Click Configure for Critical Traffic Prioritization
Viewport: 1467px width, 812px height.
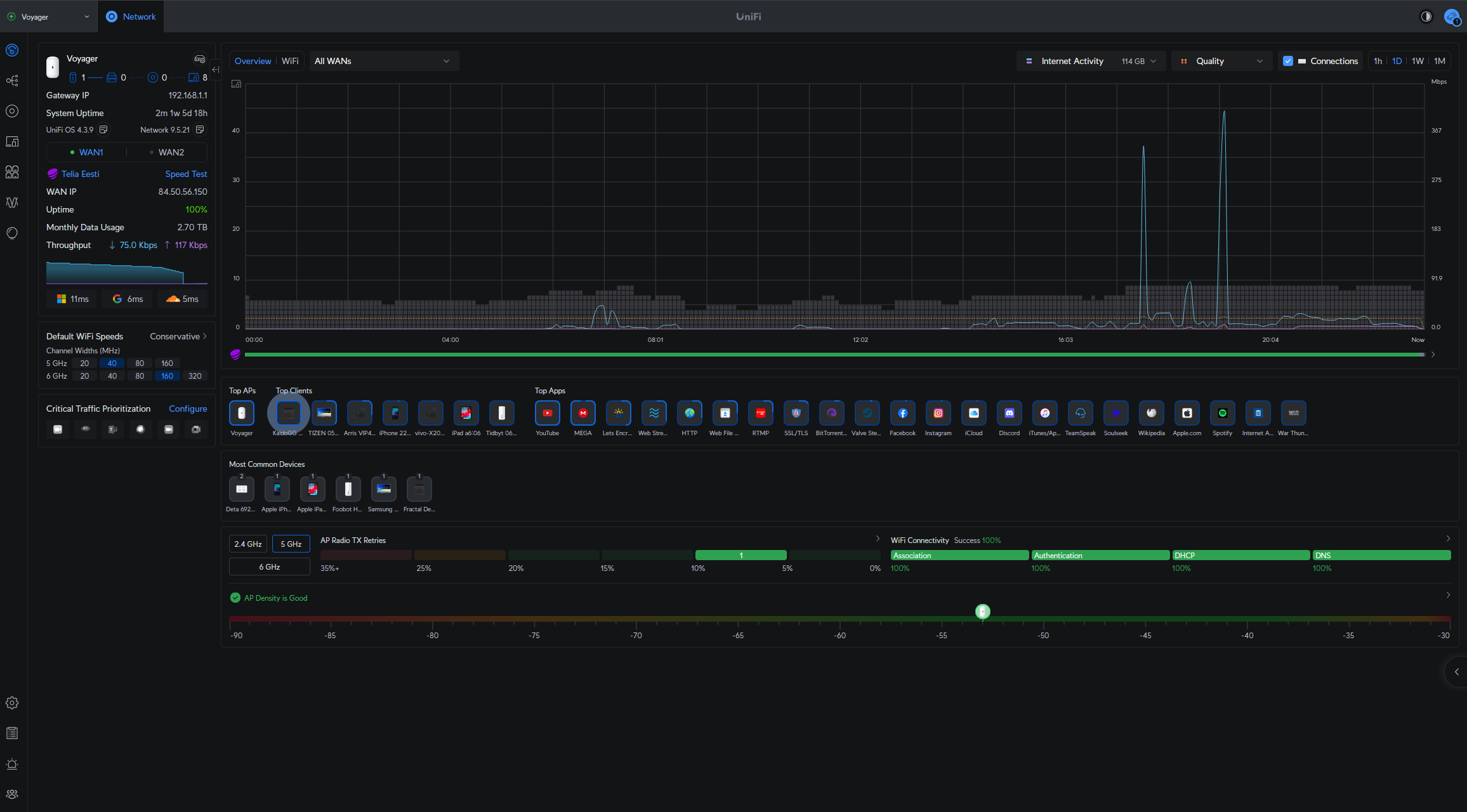(x=188, y=409)
